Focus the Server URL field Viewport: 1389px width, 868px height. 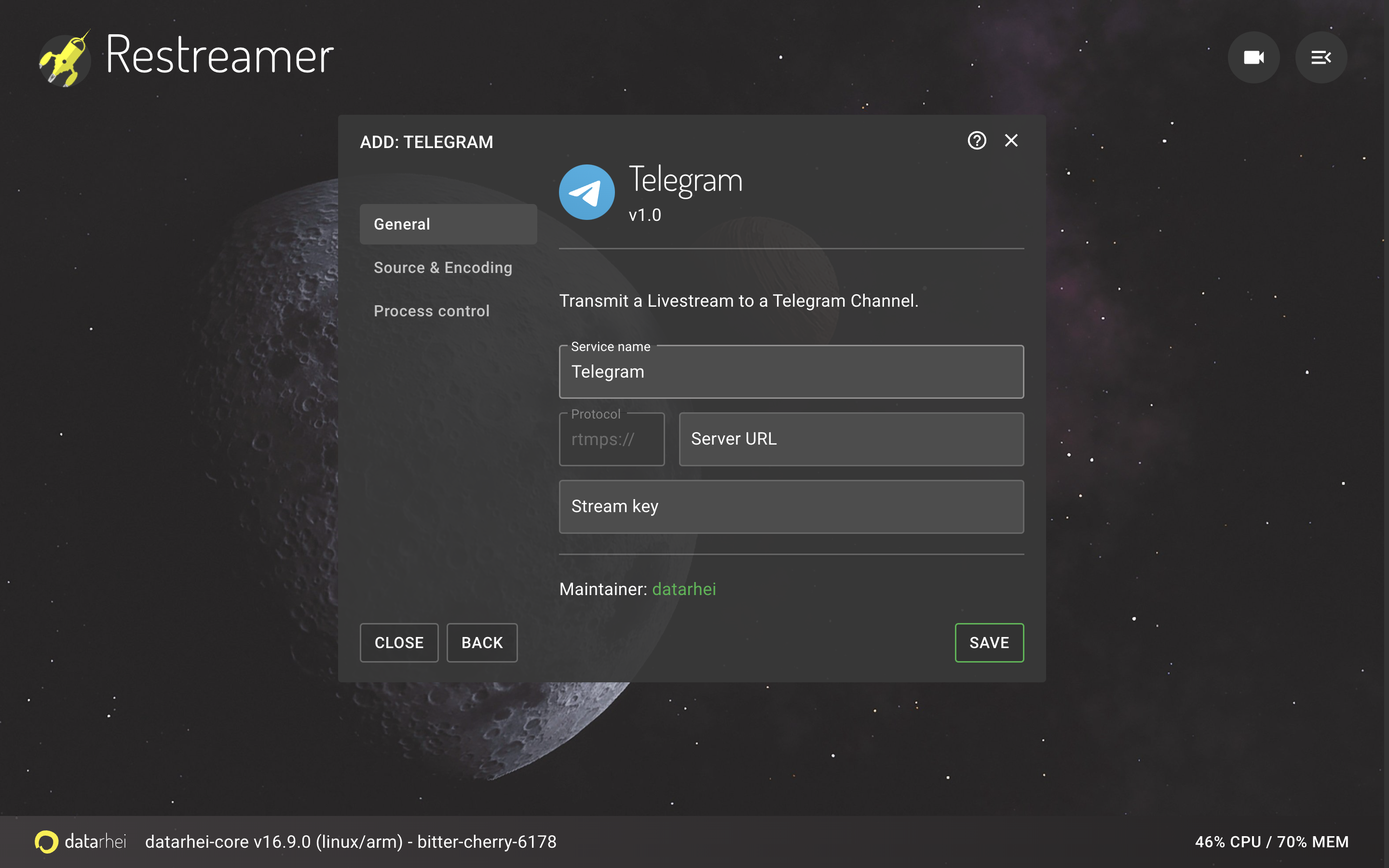[x=851, y=439]
